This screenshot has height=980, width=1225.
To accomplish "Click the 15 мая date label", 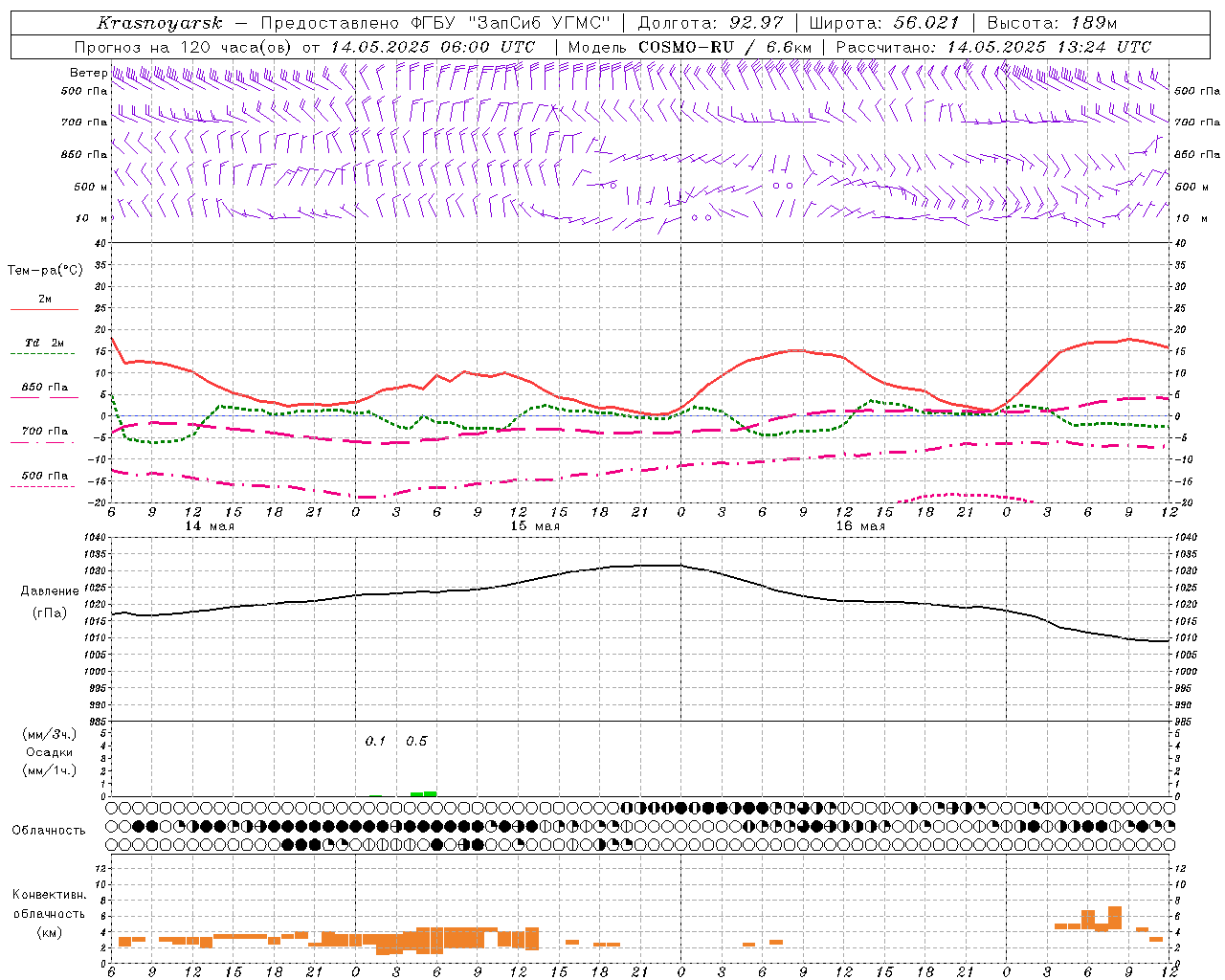I will point(535,526).
